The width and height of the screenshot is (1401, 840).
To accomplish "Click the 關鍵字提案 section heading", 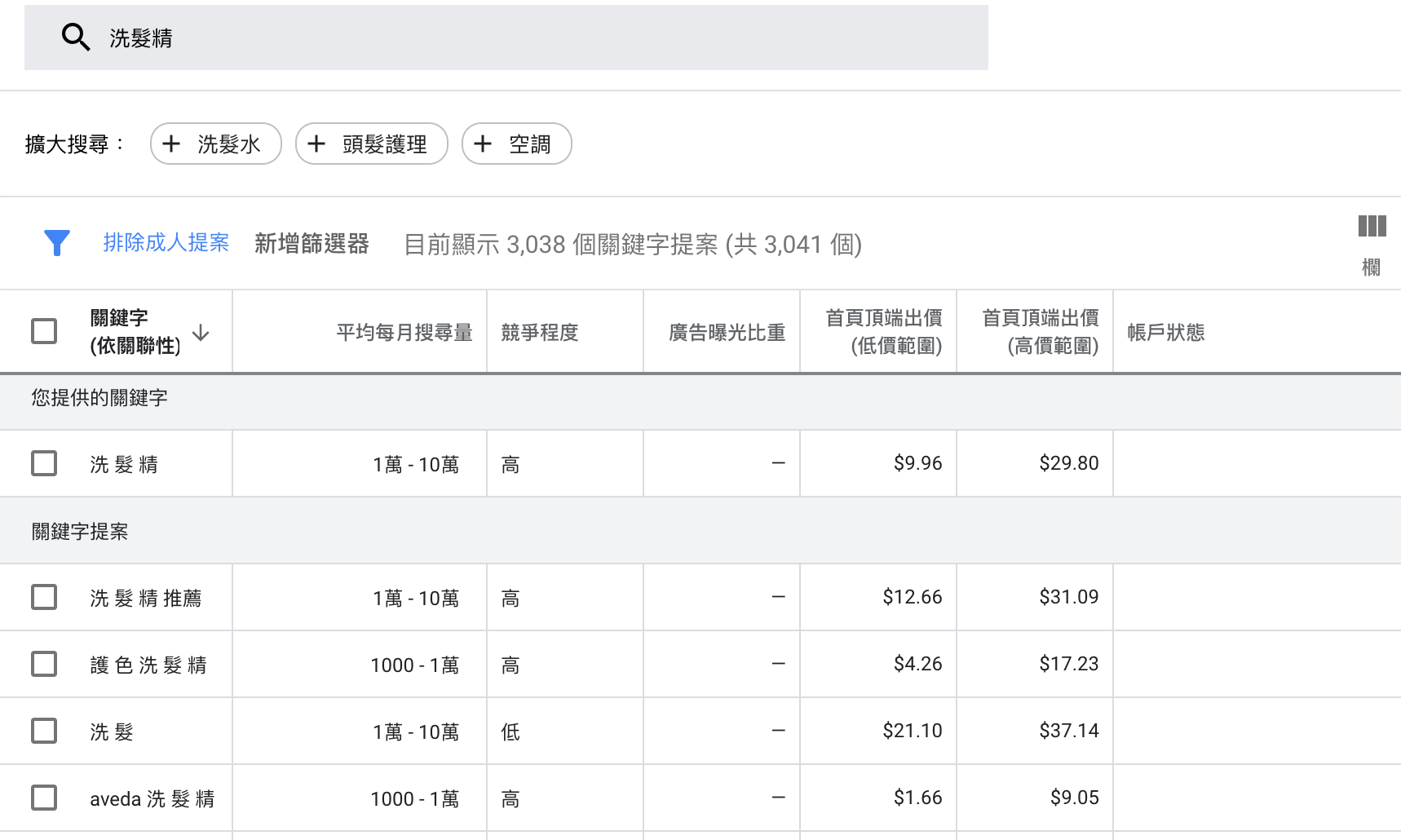I will [80, 531].
